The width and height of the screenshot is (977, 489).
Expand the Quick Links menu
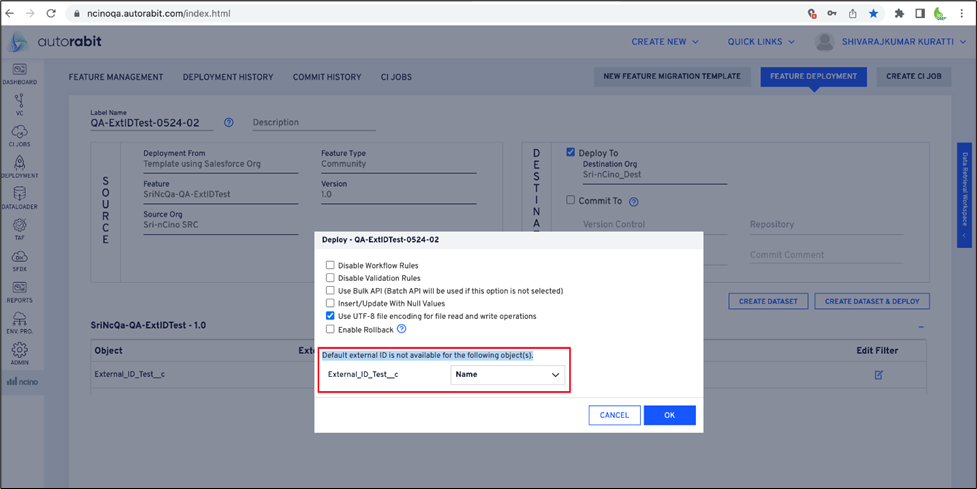click(761, 42)
